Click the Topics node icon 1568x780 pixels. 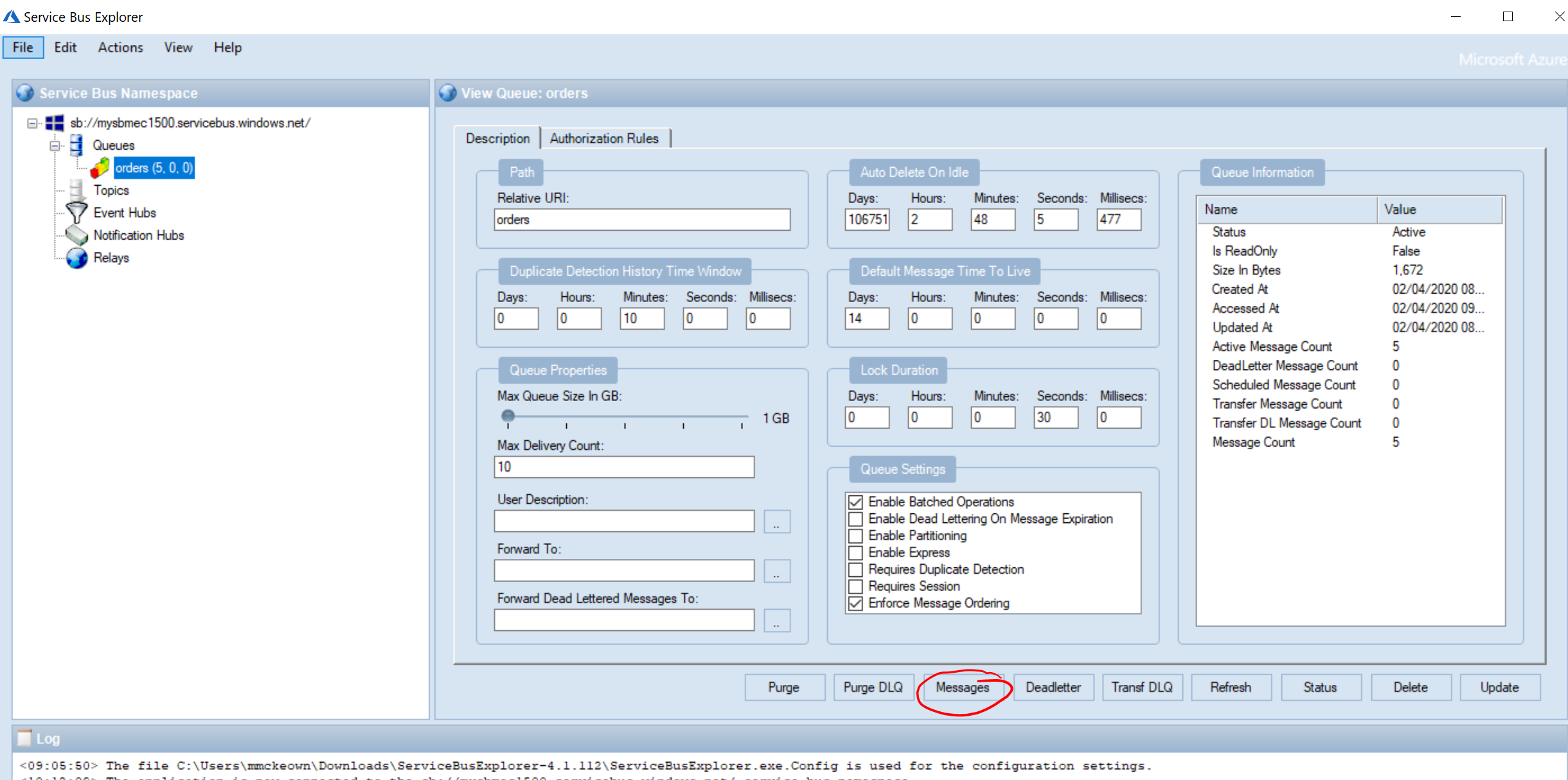76,190
